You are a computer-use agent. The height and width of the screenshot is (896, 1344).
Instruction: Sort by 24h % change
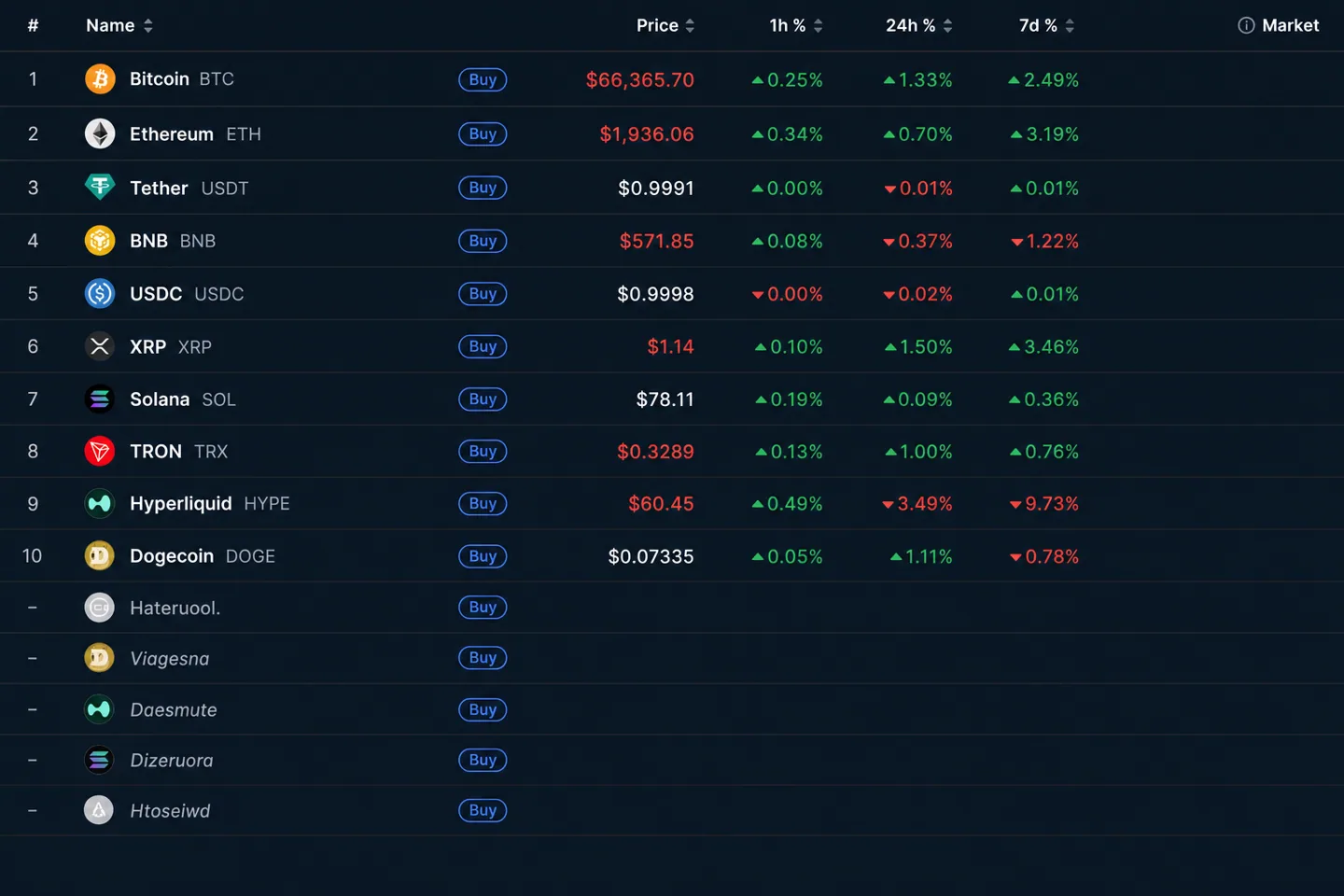(919, 25)
